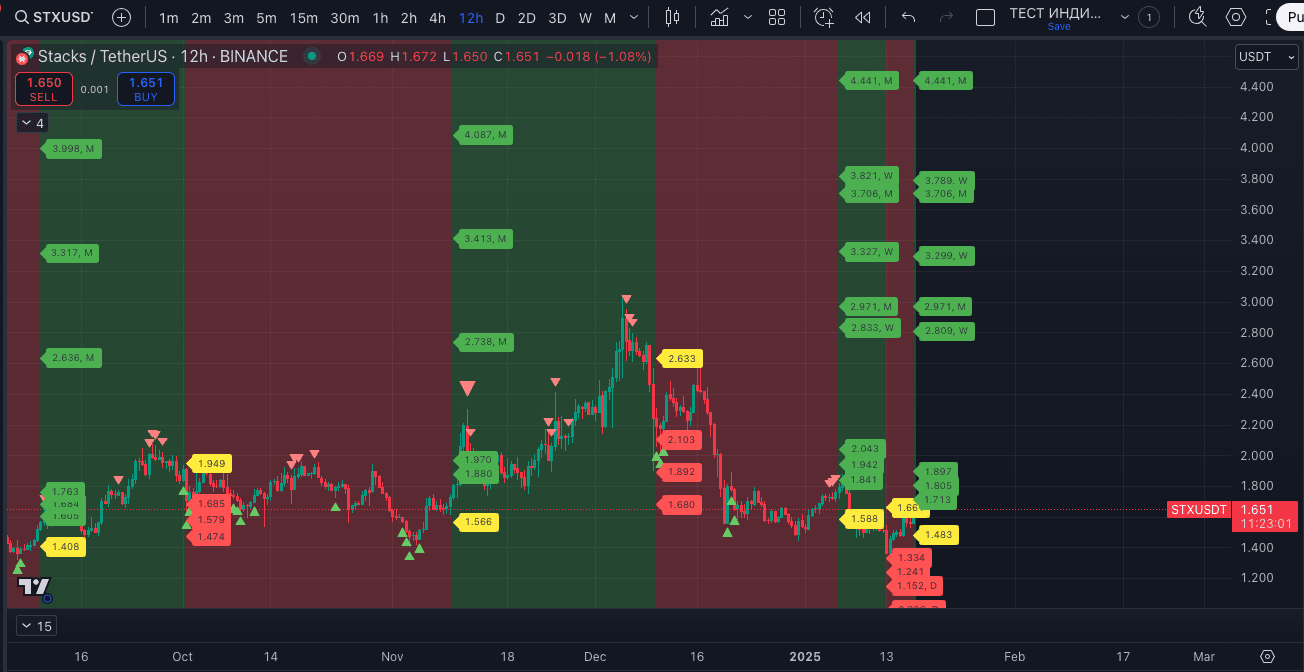Click the yellow 1.949 price label
Image resolution: width=1304 pixels, height=672 pixels.
(x=208, y=464)
